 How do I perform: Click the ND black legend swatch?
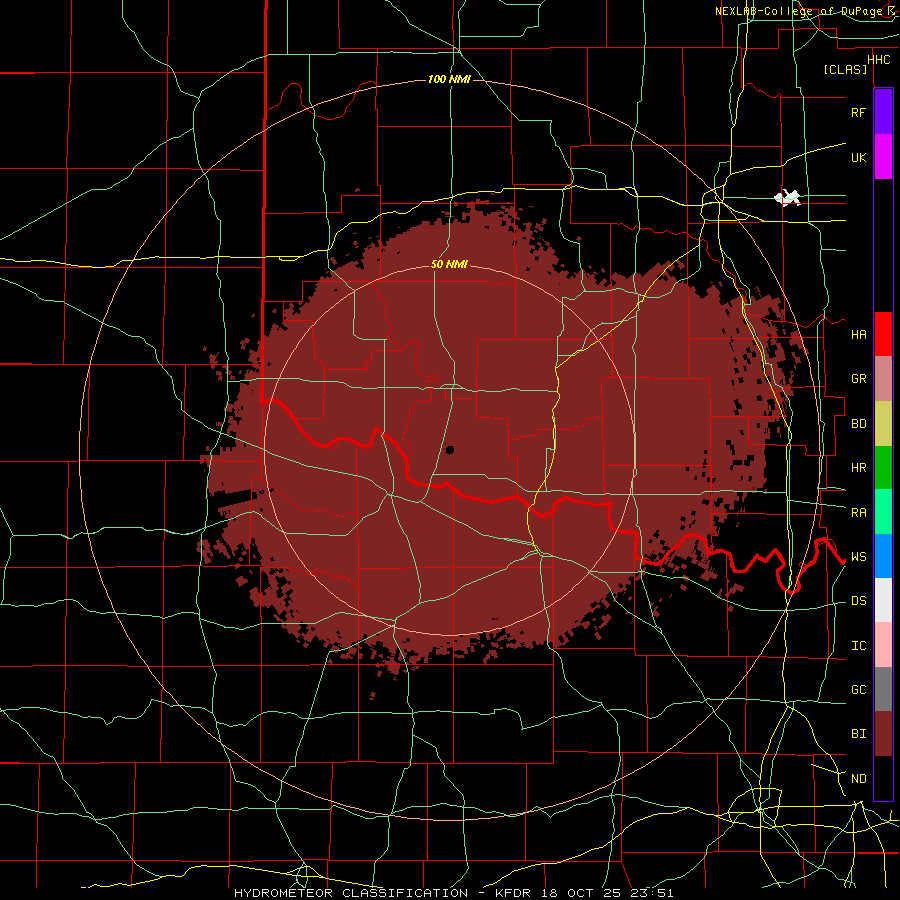[x=883, y=778]
